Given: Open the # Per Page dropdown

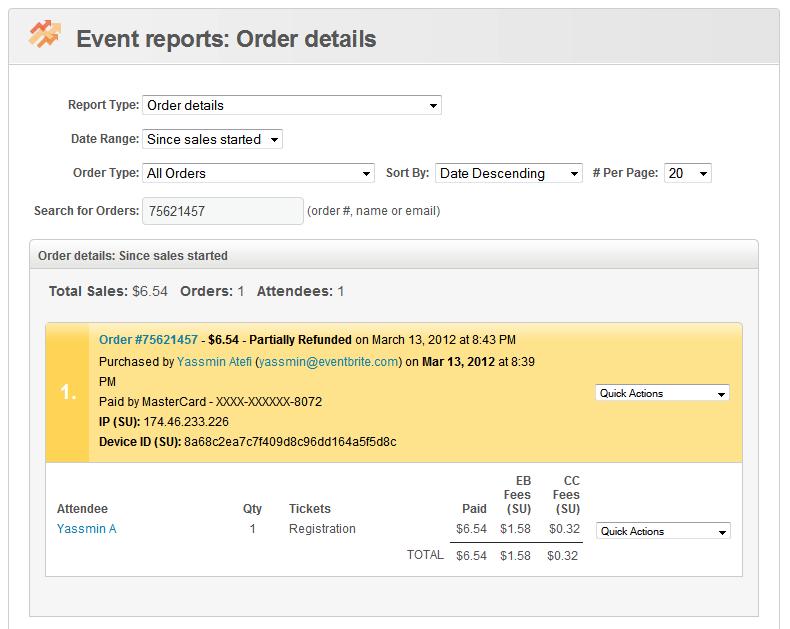Looking at the screenshot, I should click(x=688, y=173).
